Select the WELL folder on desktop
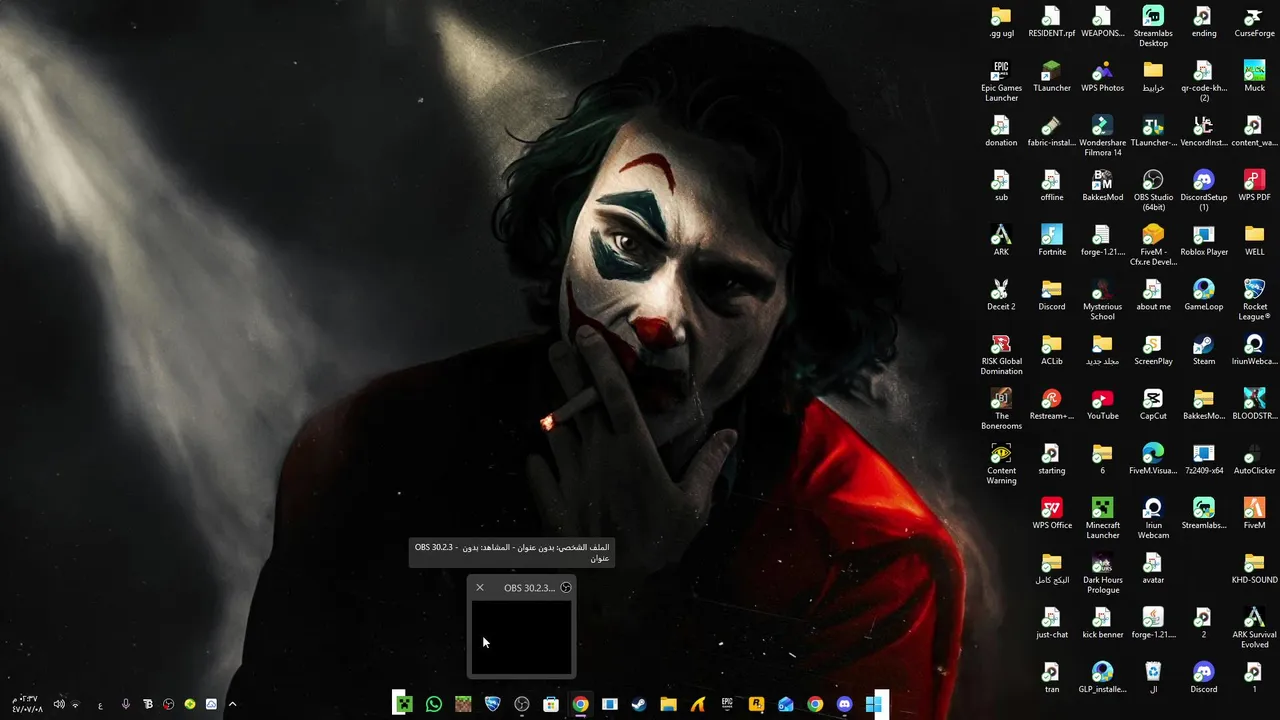1280x720 pixels. 1254,241
